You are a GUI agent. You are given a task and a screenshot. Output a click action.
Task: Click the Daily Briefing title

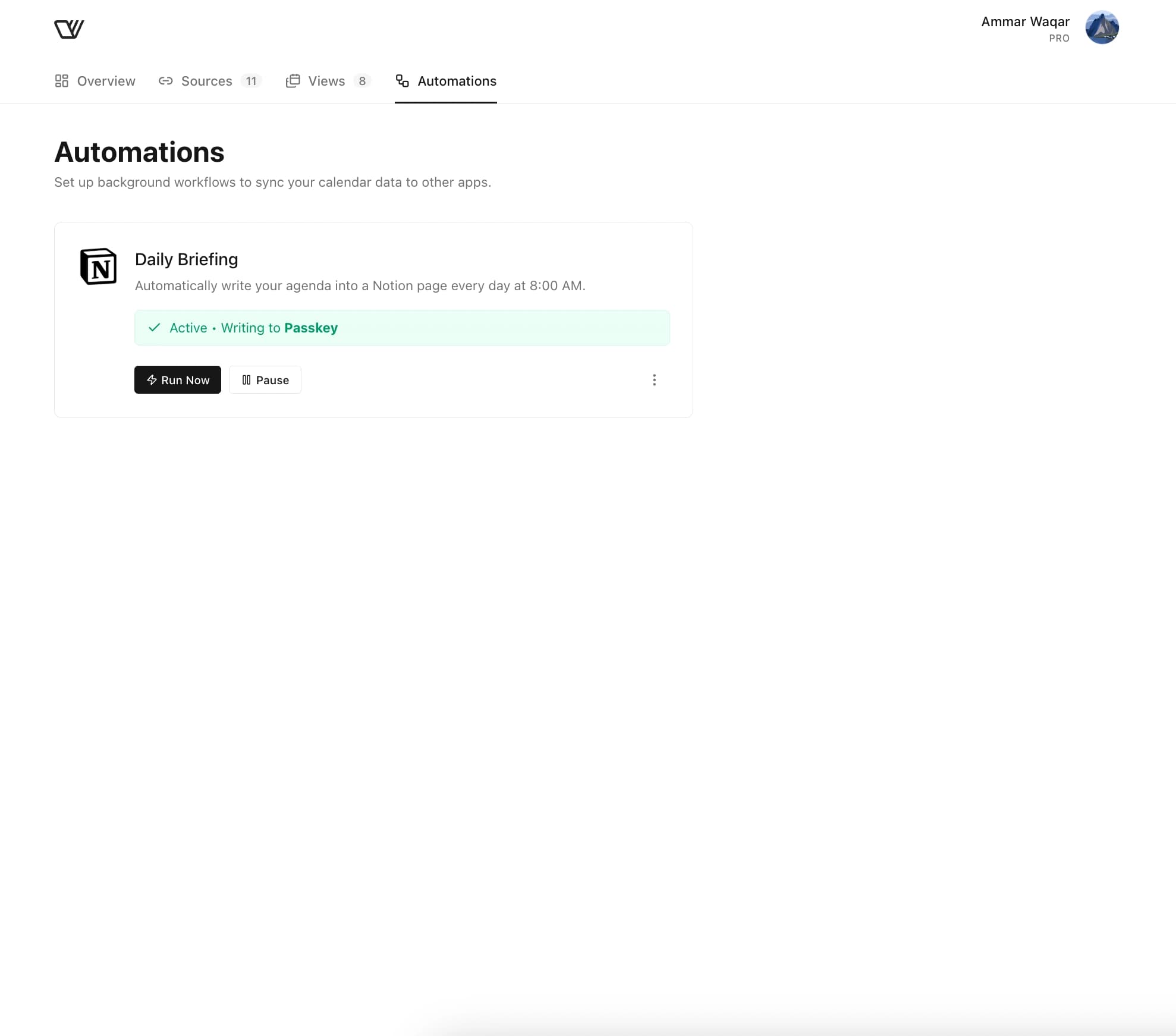[186, 259]
